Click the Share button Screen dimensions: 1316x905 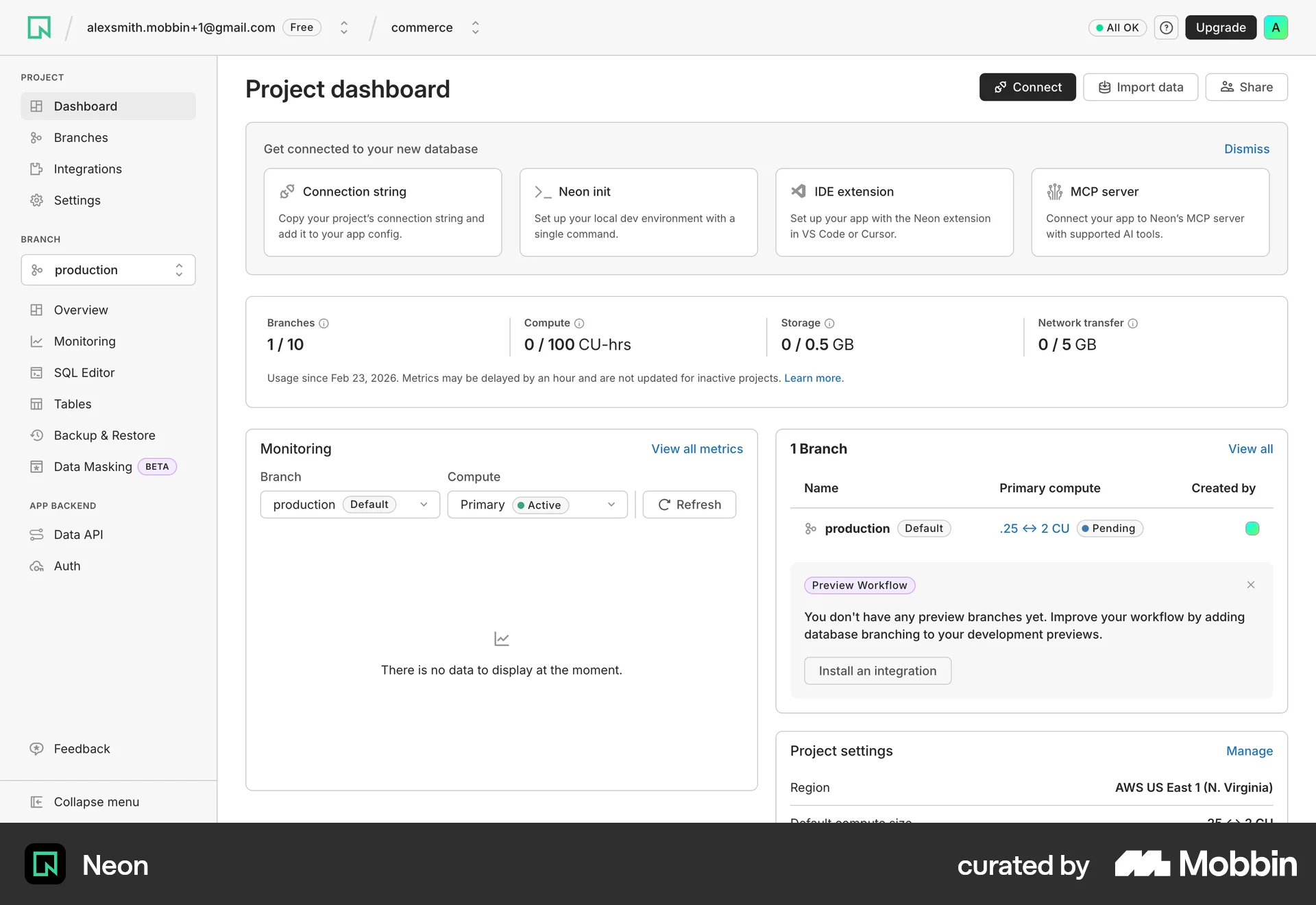1246,87
